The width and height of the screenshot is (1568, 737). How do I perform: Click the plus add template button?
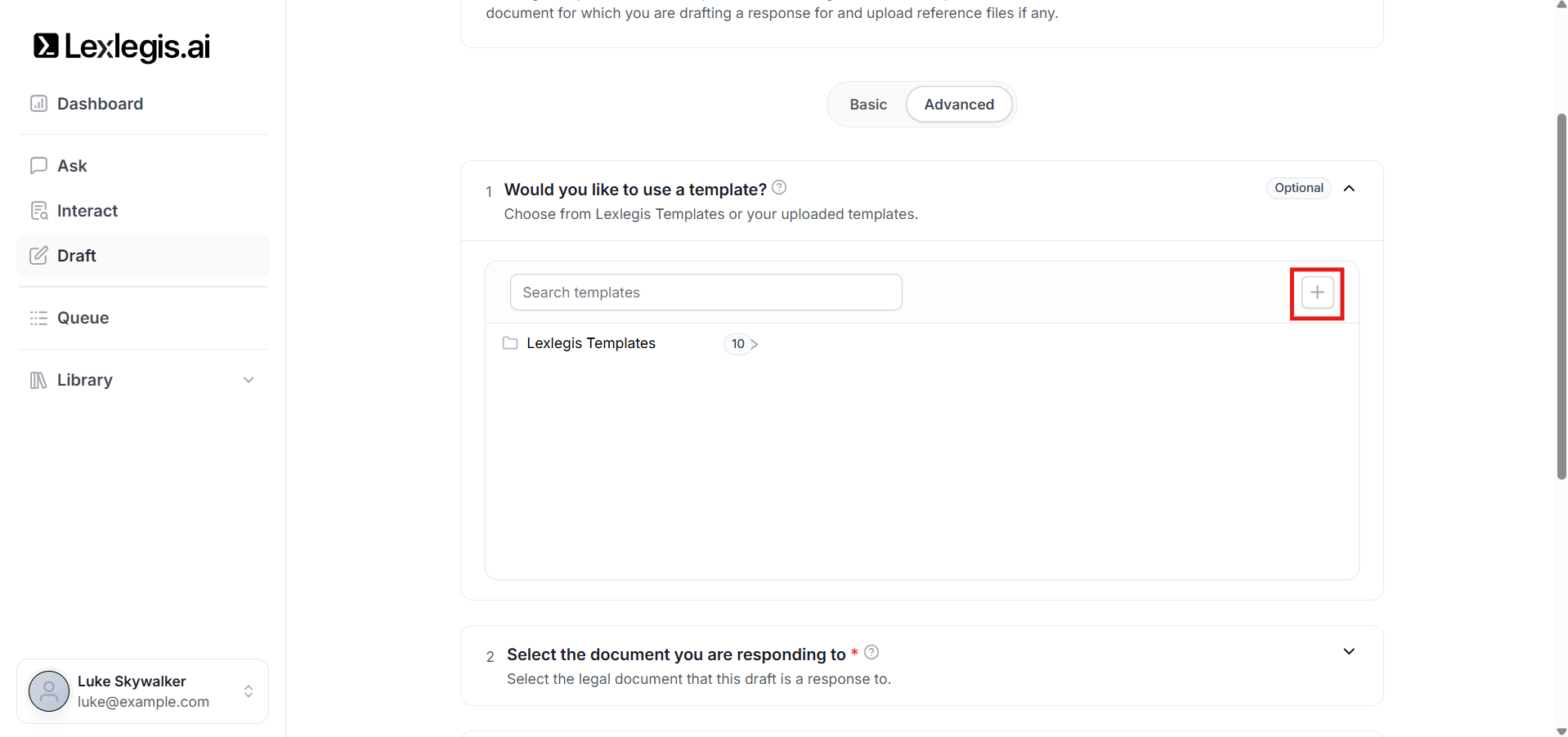pos(1316,293)
